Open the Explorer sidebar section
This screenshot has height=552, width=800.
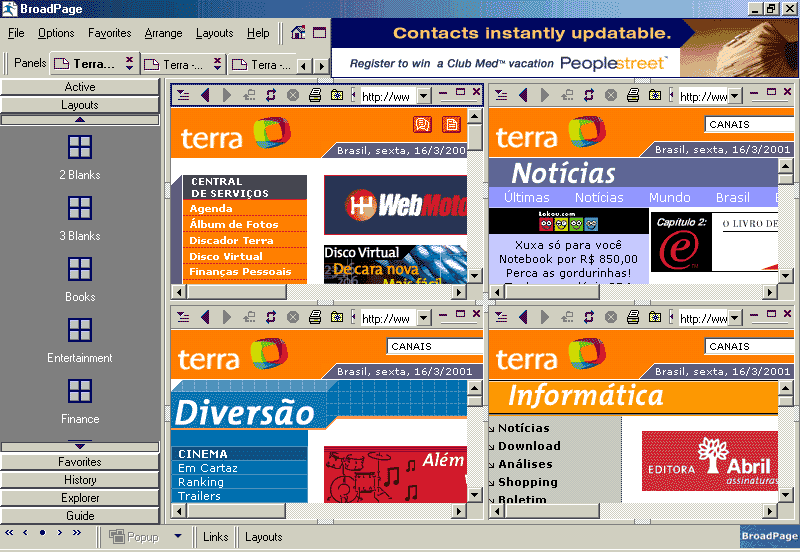80,498
